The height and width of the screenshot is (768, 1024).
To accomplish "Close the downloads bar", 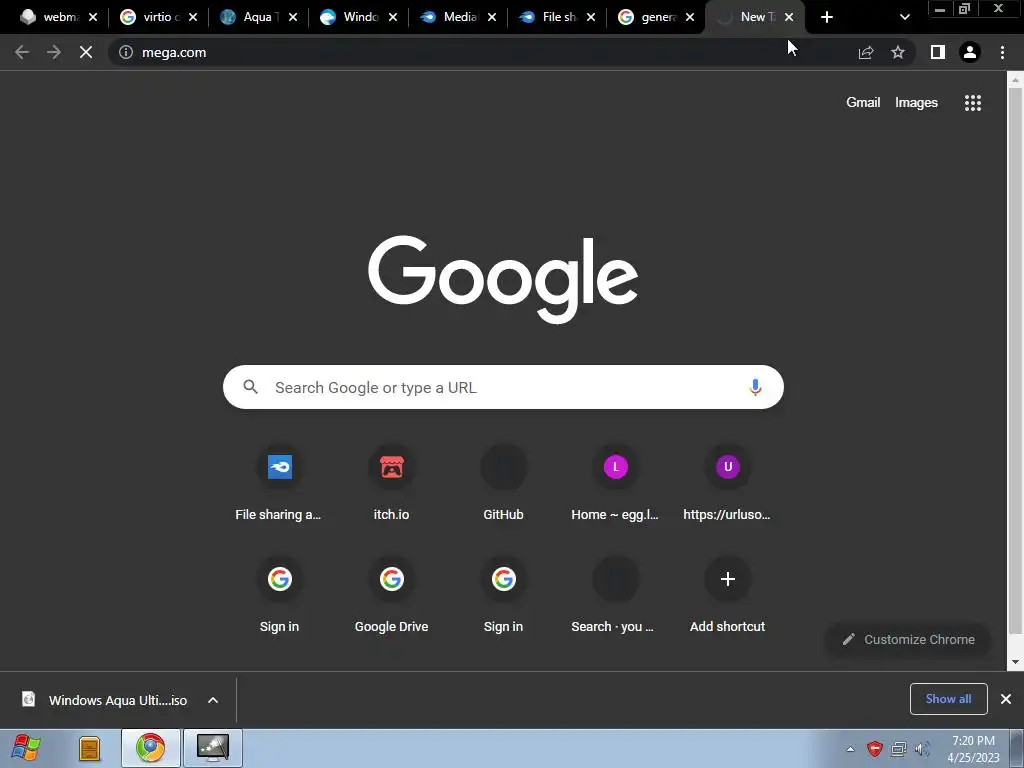I will click(x=1006, y=699).
